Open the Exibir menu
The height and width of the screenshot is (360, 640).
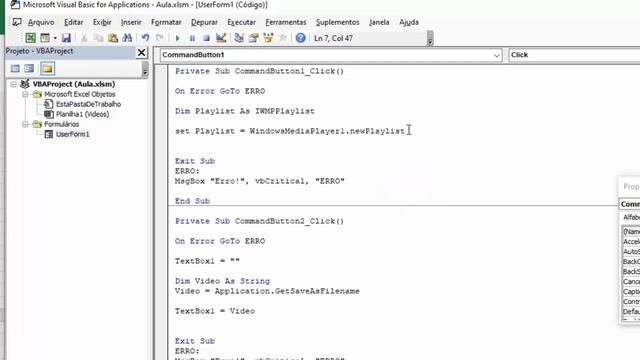102,22
